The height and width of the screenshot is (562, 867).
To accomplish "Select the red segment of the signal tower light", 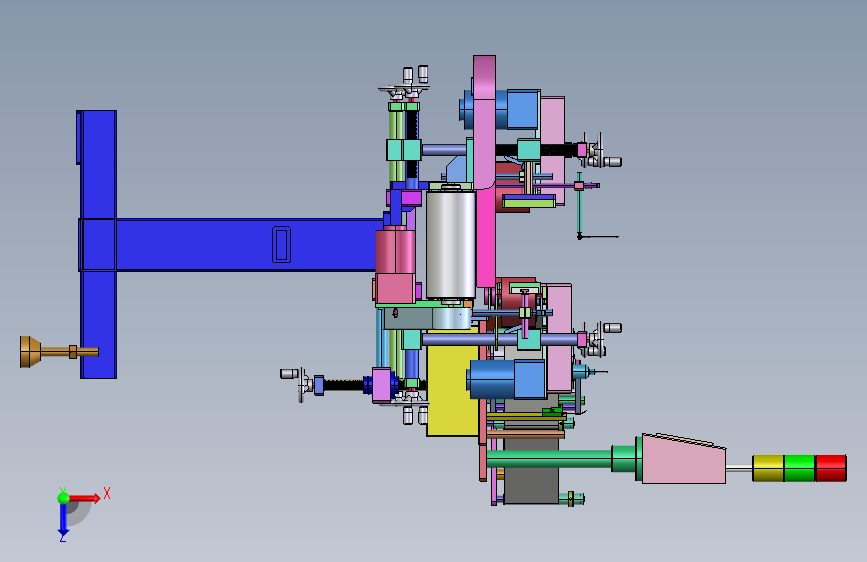I will (831, 468).
